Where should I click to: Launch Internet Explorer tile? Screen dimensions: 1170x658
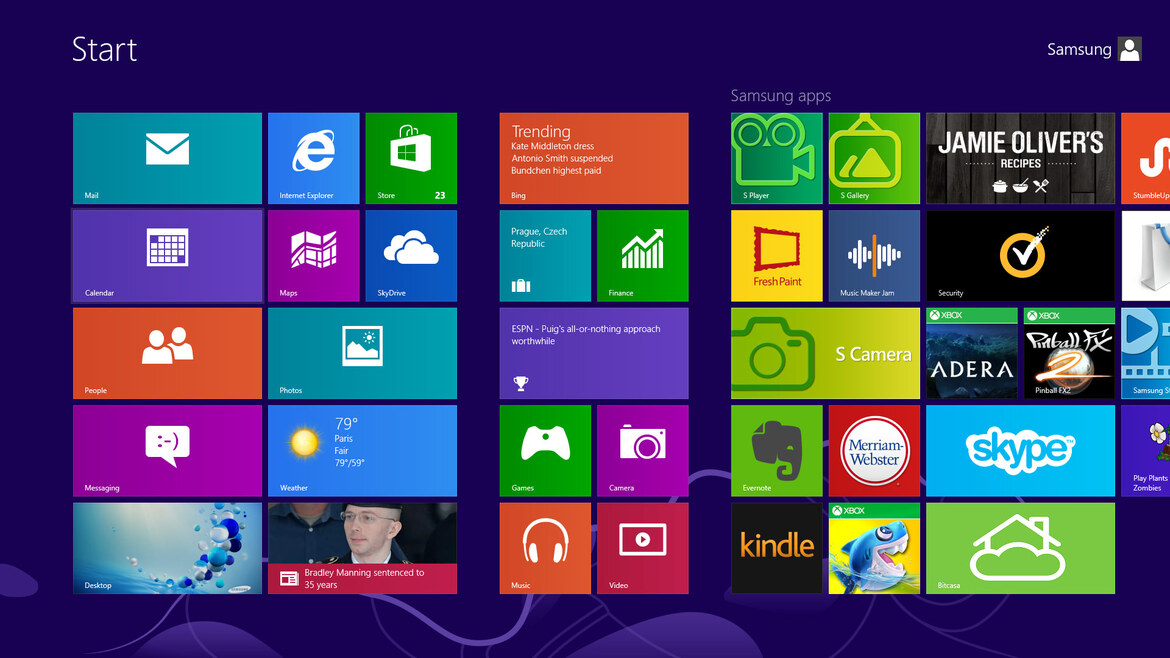click(313, 158)
